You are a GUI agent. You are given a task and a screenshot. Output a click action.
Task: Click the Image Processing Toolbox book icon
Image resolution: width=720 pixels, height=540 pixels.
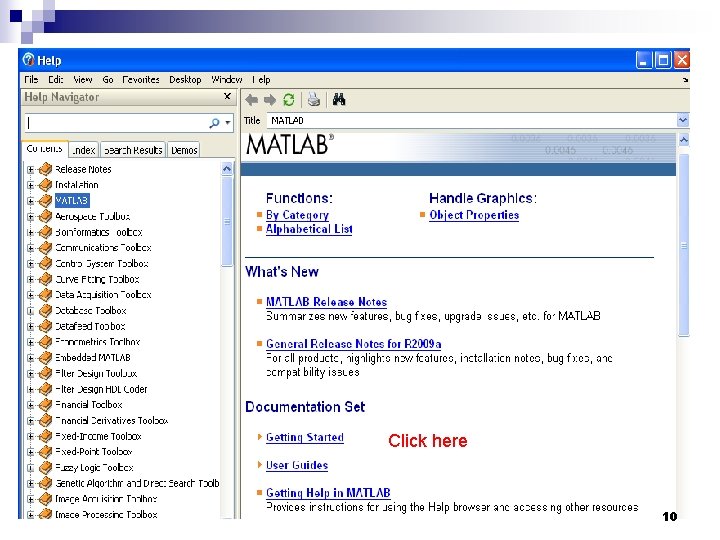pyautogui.click(x=45, y=515)
